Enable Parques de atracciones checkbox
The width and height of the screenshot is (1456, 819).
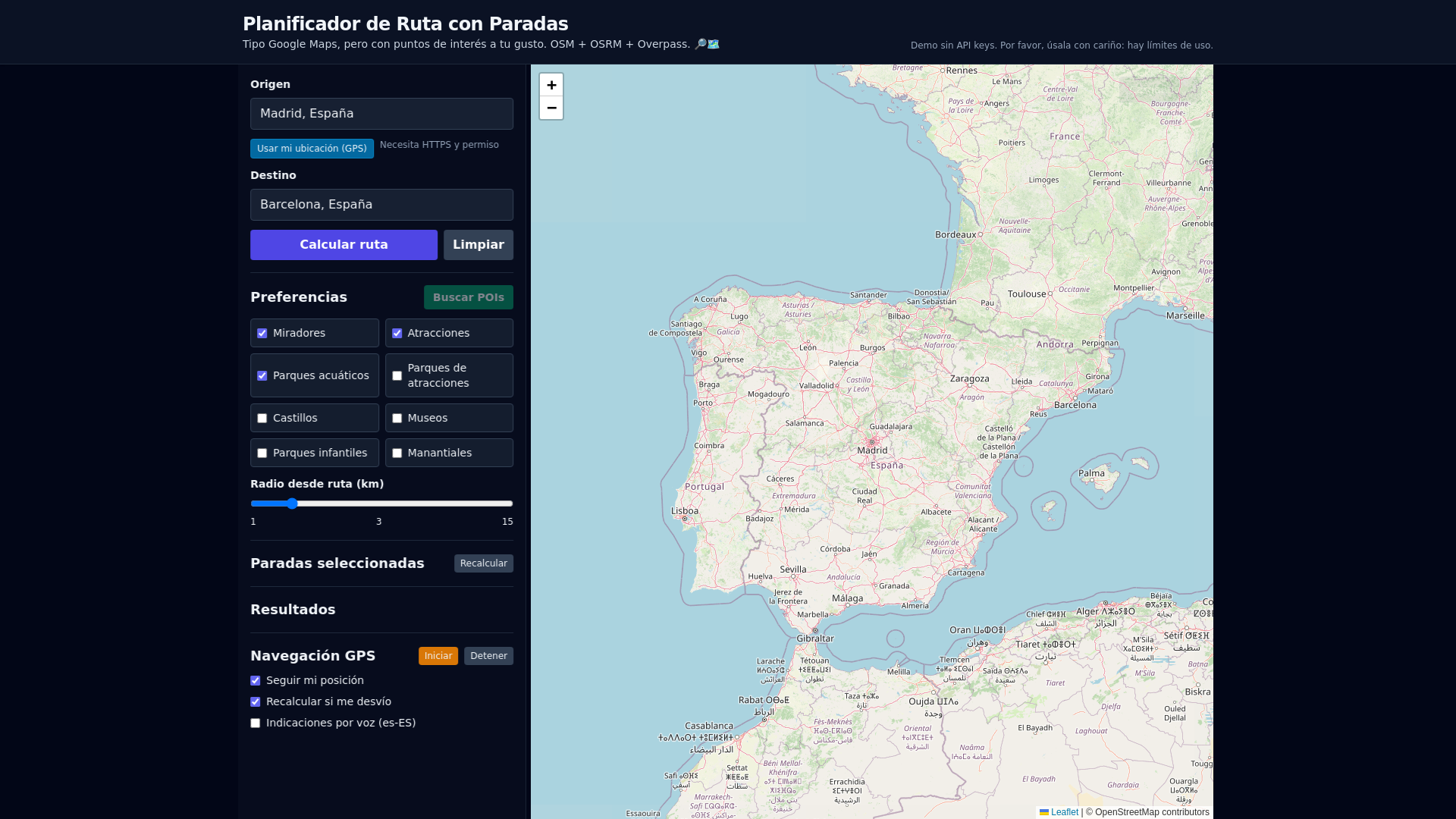(397, 376)
